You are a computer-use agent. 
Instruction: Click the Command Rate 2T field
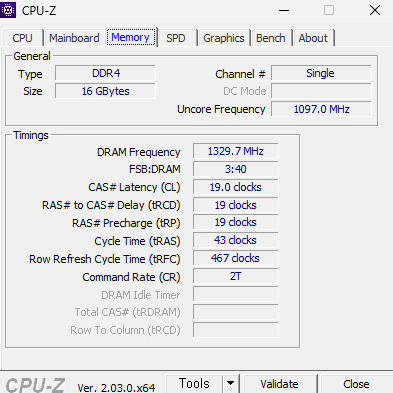(x=235, y=276)
